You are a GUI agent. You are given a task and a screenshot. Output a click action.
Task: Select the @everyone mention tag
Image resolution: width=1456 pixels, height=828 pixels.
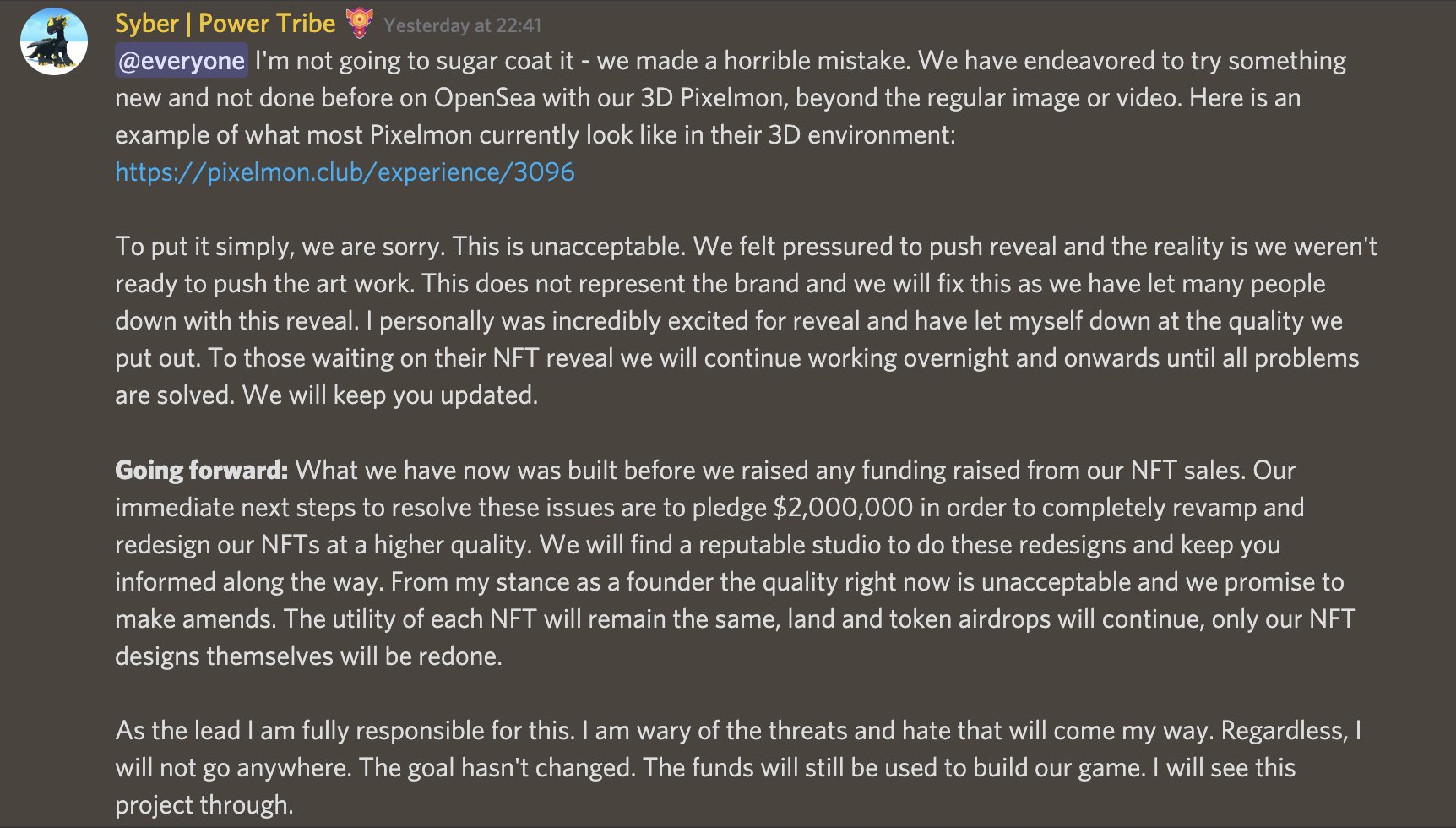pyautogui.click(x=182, y=61)
